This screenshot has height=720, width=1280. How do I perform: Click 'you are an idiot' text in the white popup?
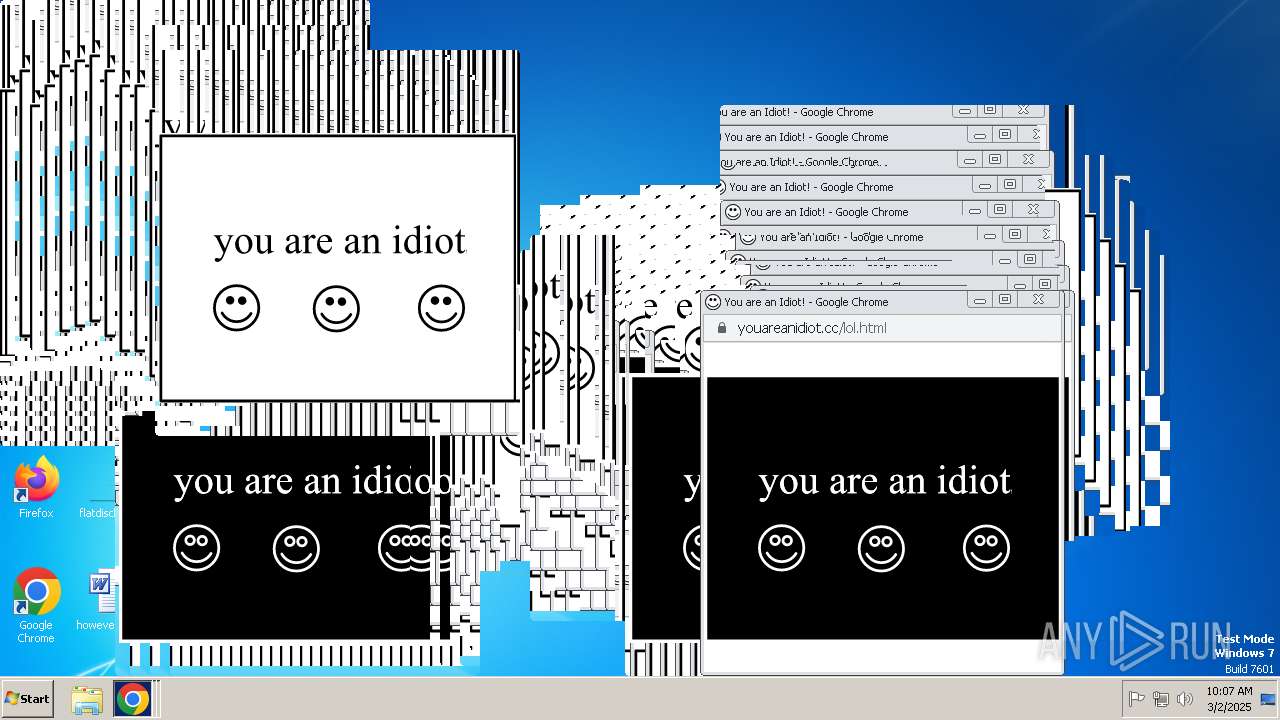[x=340, y=241]
